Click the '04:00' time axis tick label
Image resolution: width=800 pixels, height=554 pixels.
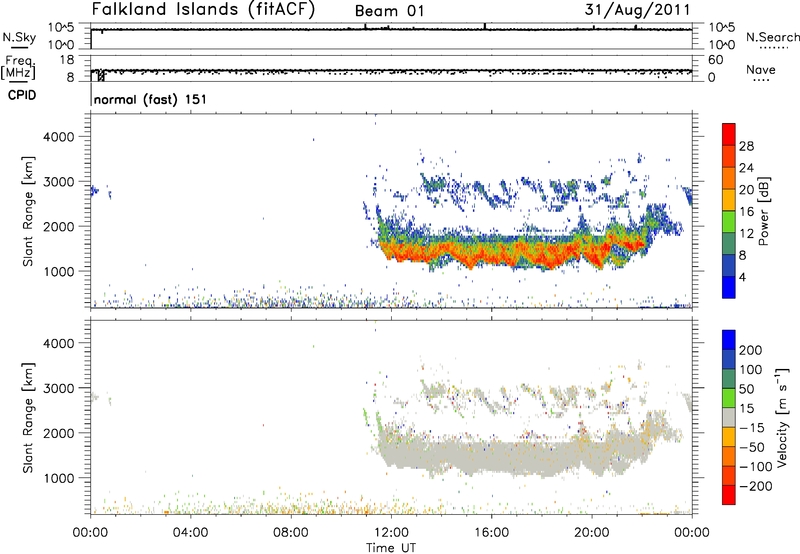190,533
